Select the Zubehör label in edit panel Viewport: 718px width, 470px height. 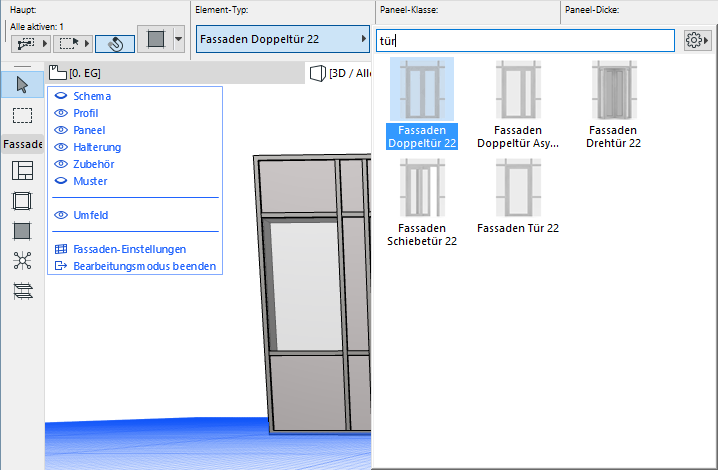click(94, 164)
